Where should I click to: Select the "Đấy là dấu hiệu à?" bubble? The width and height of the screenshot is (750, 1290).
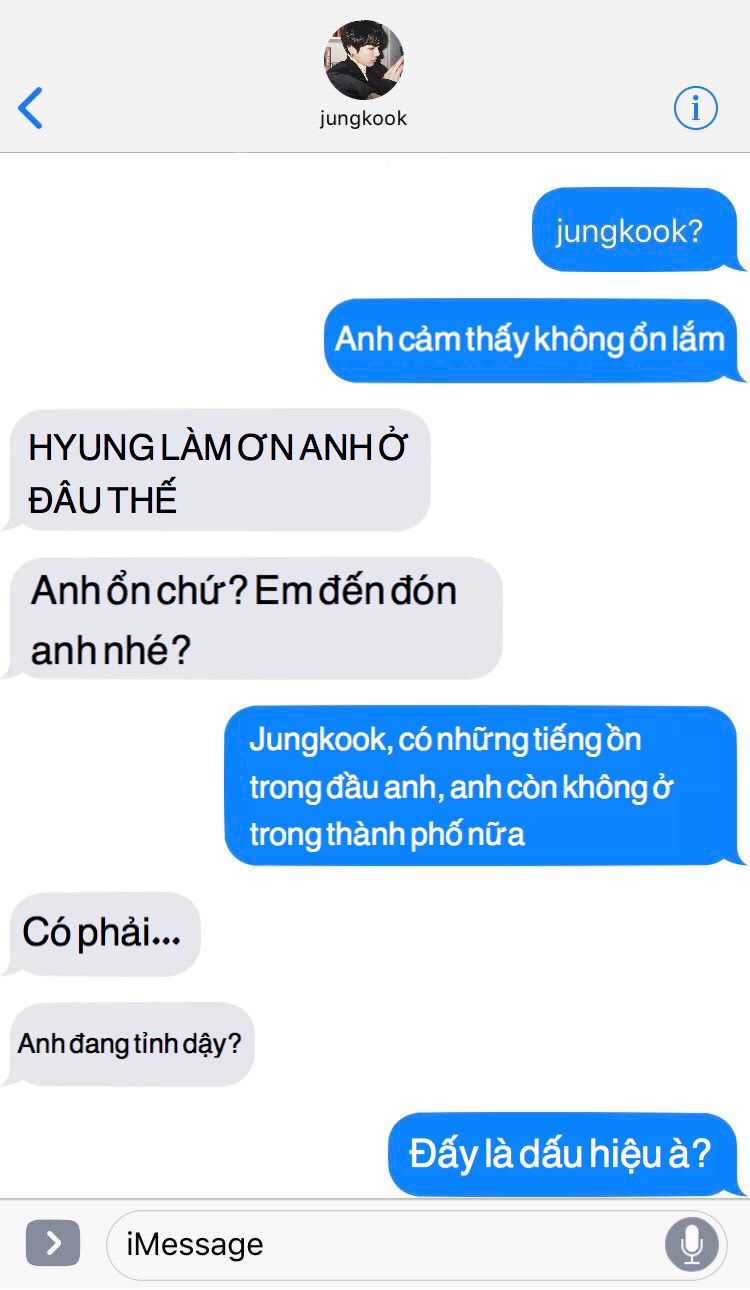point(565,1154)
